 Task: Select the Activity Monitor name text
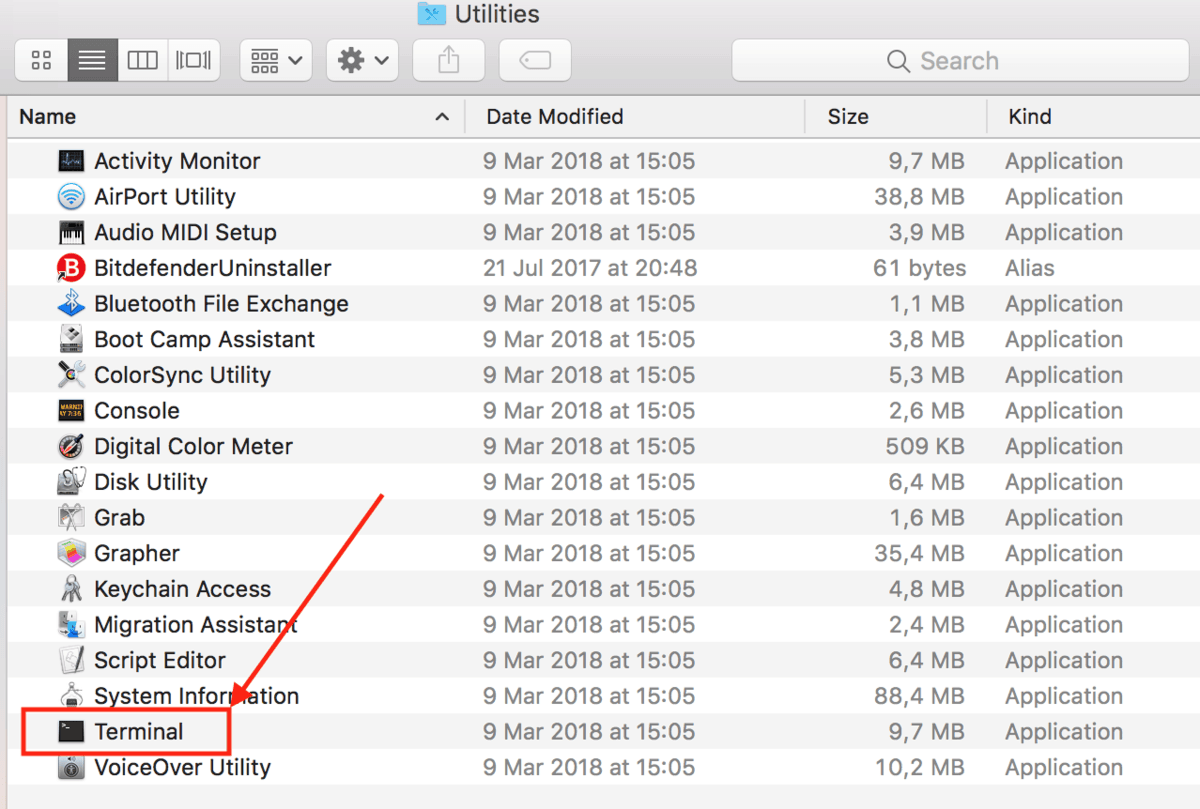pos(177,161)
